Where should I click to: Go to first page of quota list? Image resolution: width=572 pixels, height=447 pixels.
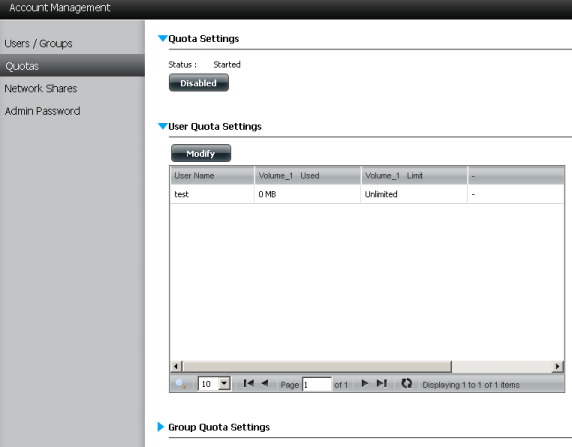coord(249,384)
